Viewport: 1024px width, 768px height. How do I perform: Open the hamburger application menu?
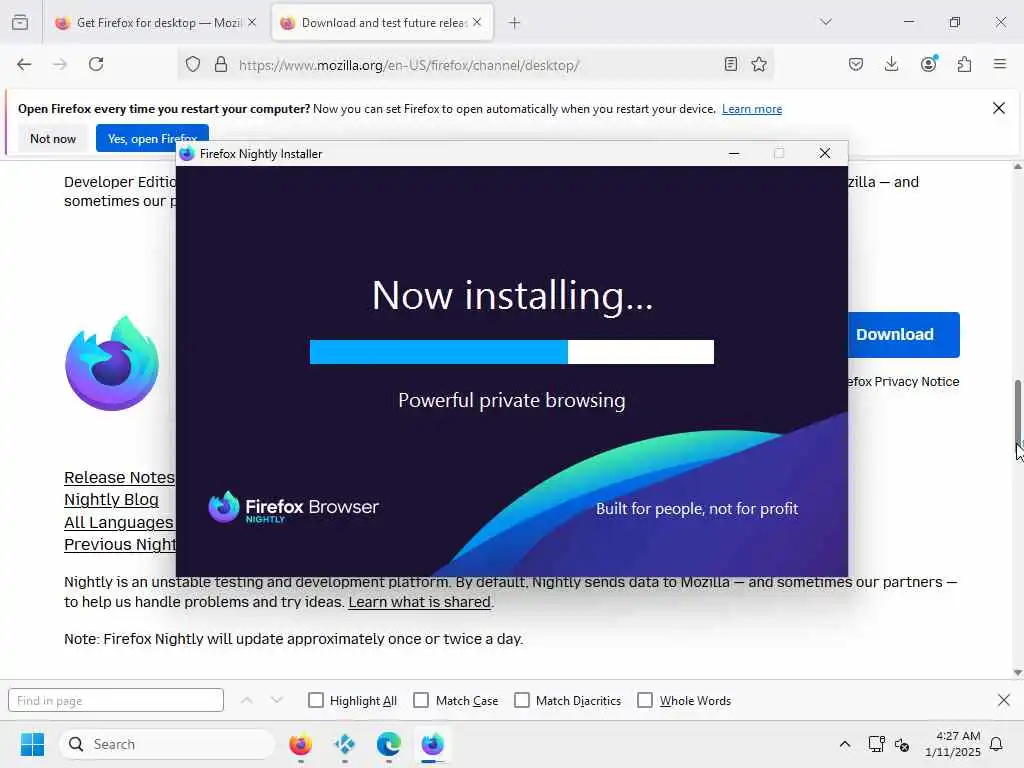tap(1000, 64)
